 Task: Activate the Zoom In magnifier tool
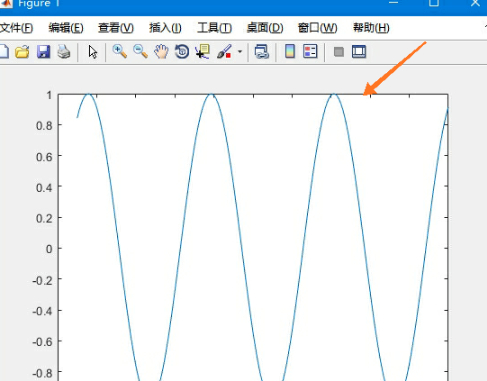point(120,52)
